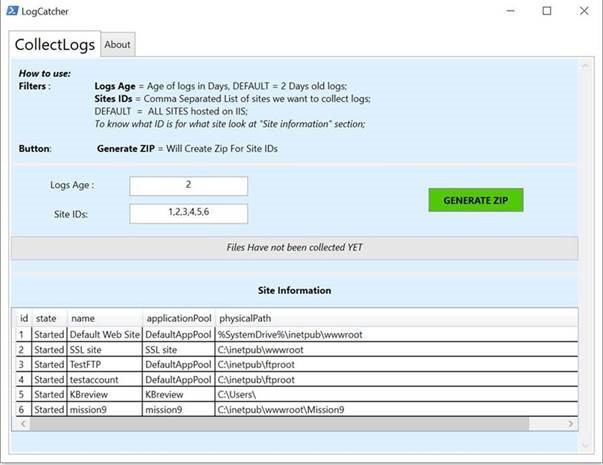This screenshot has height=465, width=603.
Task: Click the 'Started' state cell in row id 1
Action: coord(49,335)
